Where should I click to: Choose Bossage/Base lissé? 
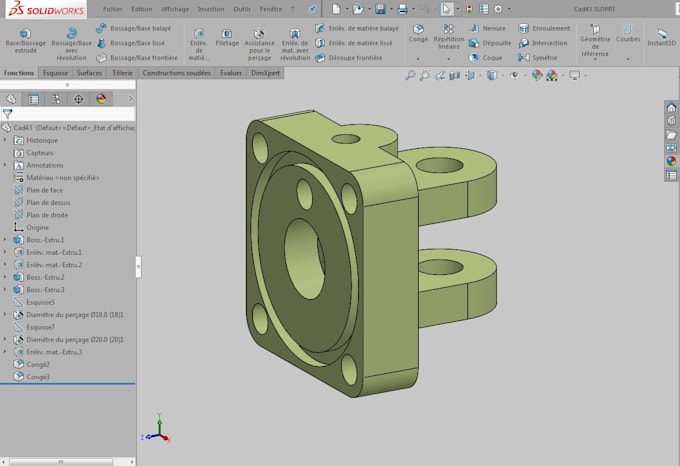(x=131, y=43)
